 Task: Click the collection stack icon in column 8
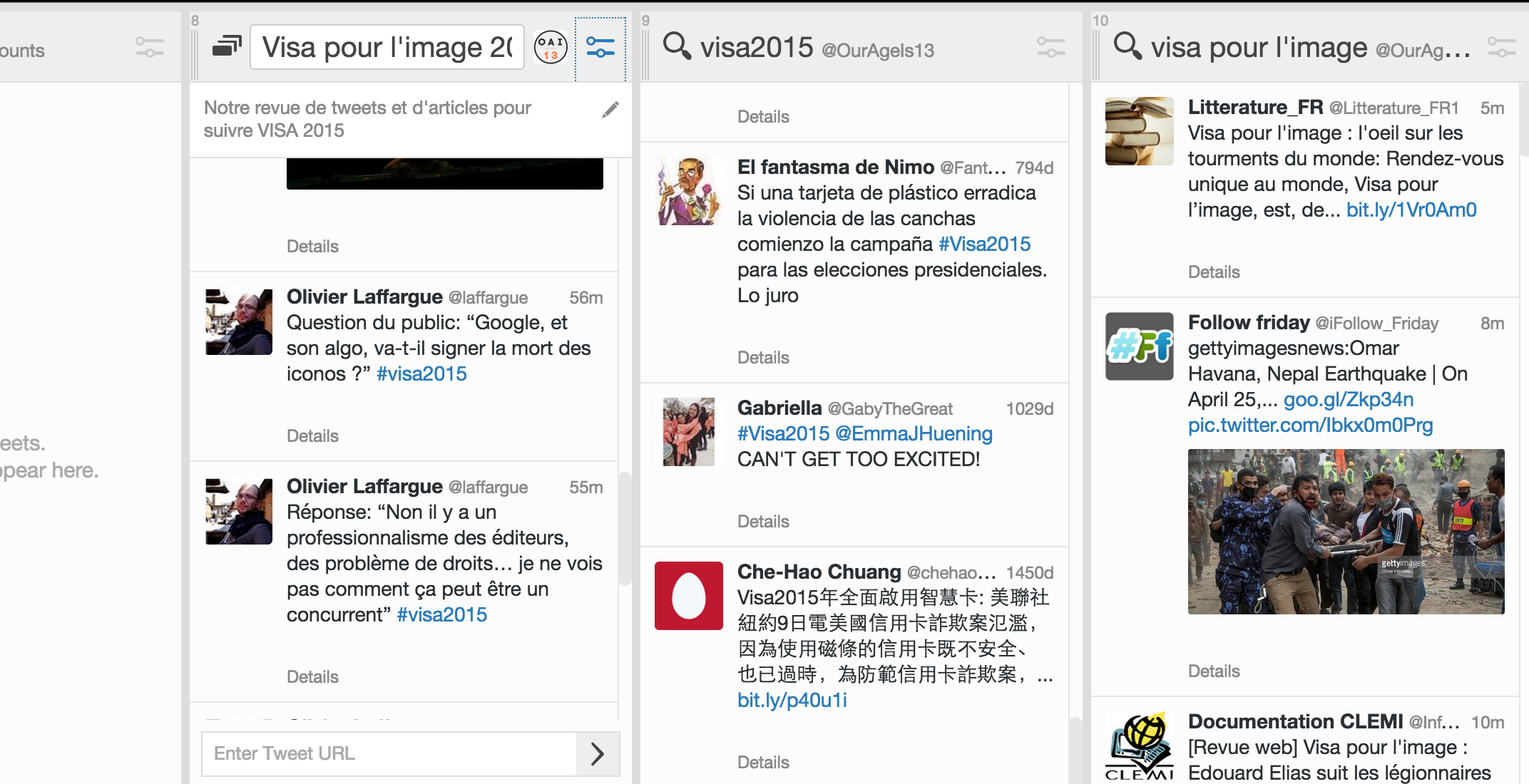tap(227, 46)
